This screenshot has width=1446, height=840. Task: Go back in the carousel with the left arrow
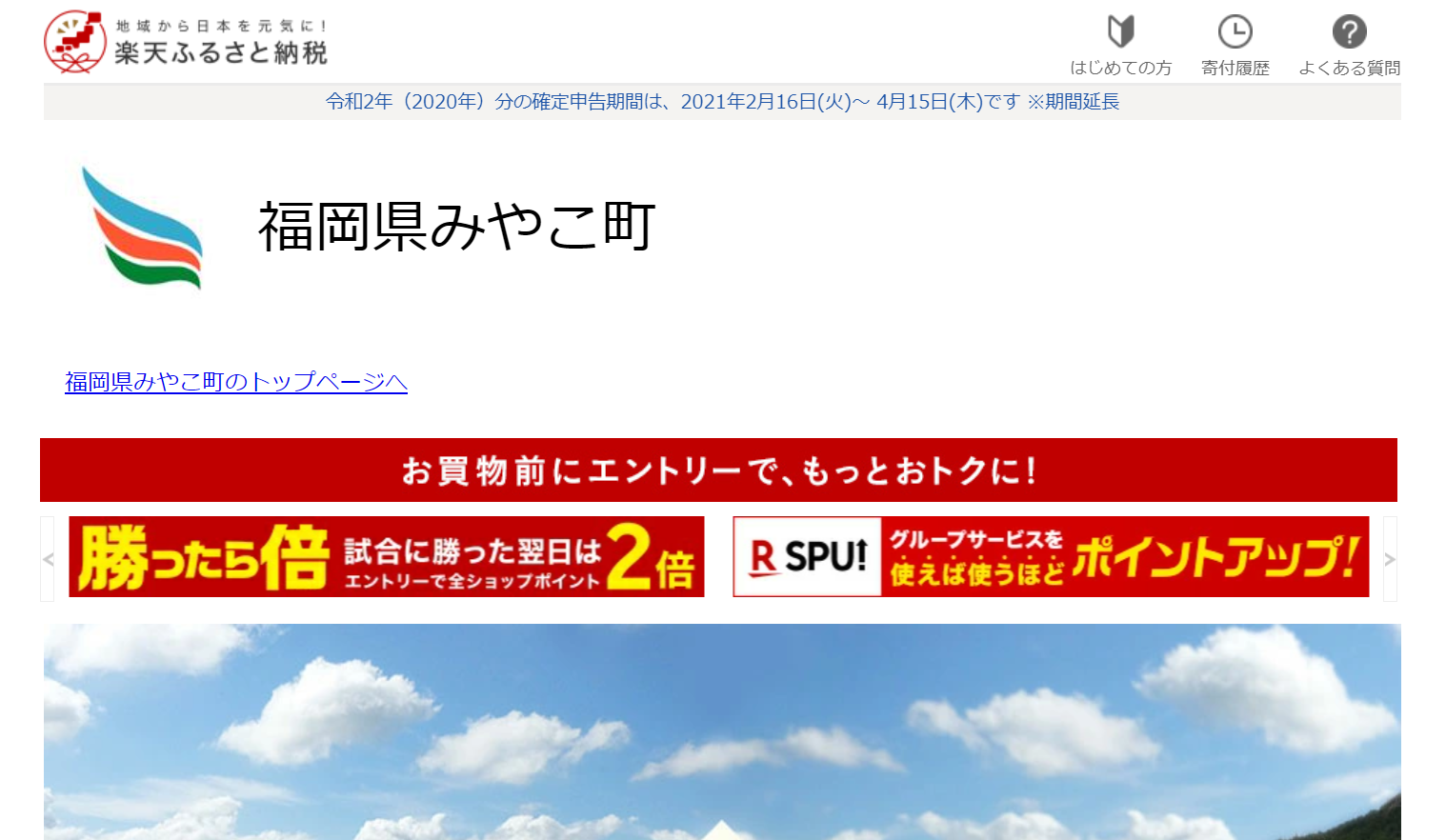tap(50, 557)
